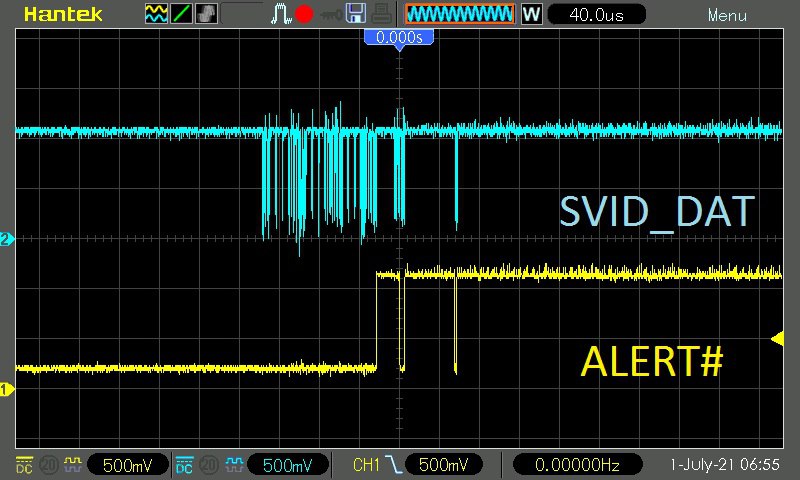This screenshot has height=480, width=800.
Task: Click the yellow CH1 500mV scale readout
Action: [128, 465]
